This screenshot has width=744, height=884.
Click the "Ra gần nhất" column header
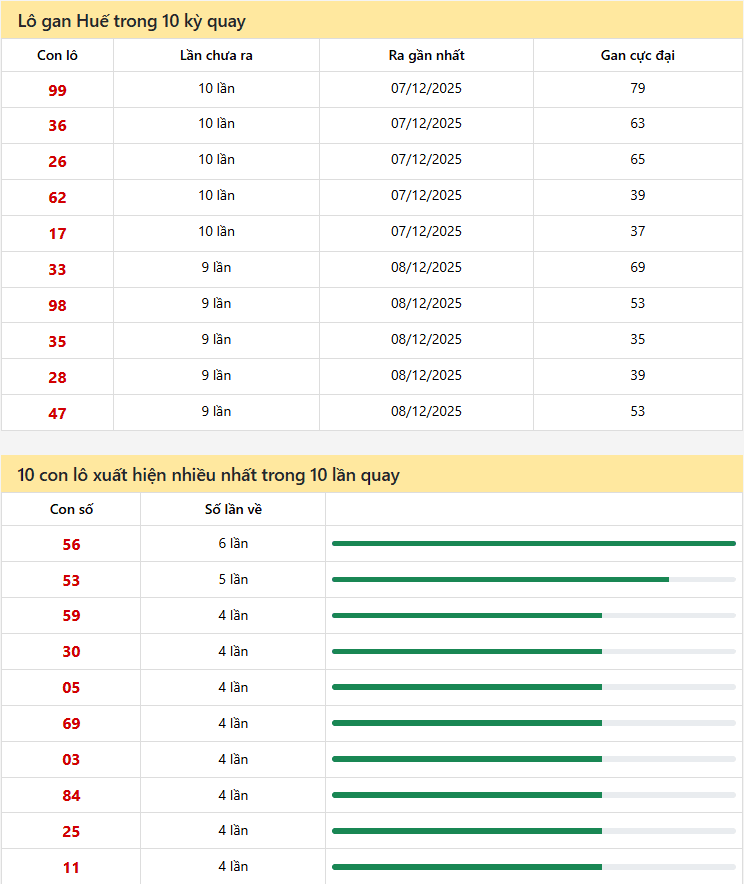pos(426,55)
